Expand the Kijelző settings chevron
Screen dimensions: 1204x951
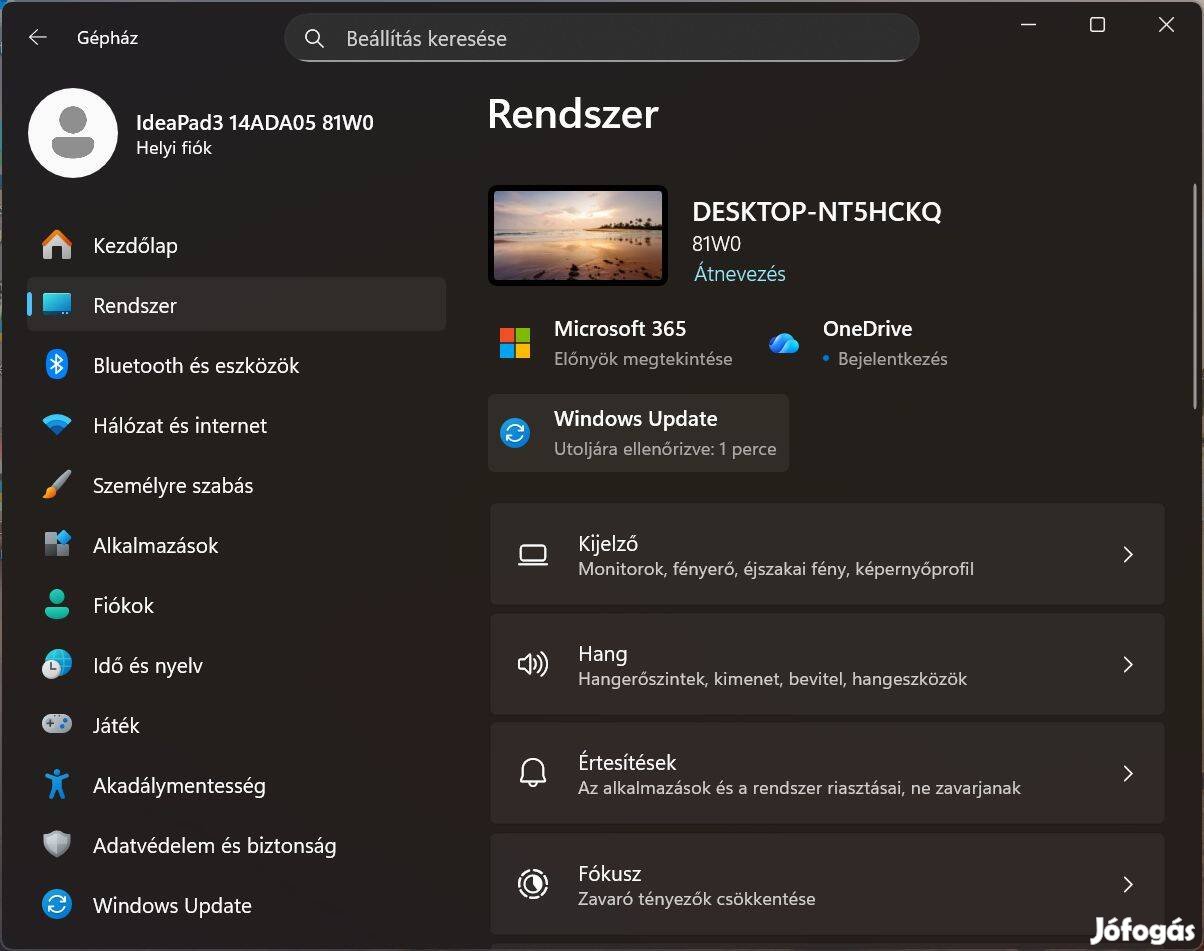[x=1128, y=554]
